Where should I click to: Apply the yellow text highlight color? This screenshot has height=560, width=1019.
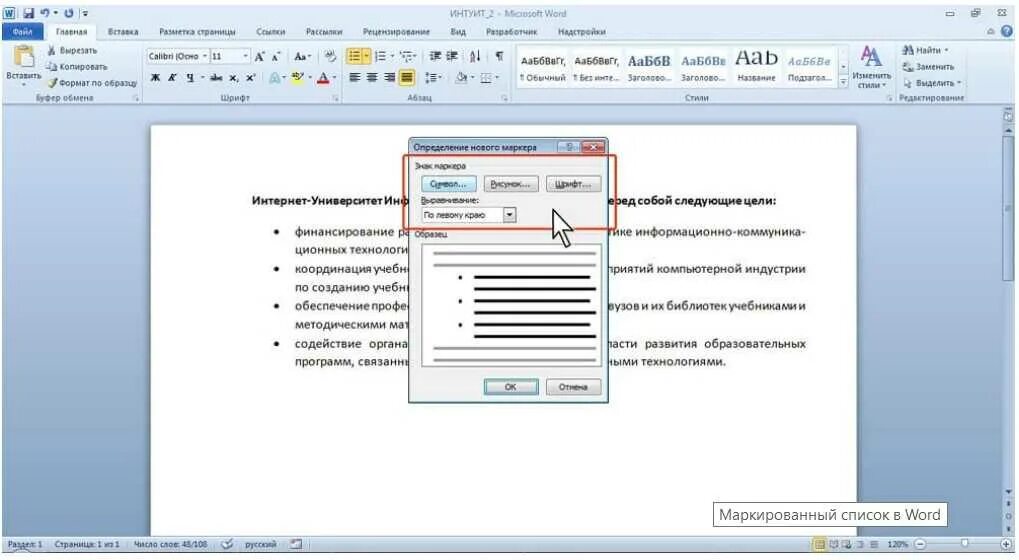[298, 77]
